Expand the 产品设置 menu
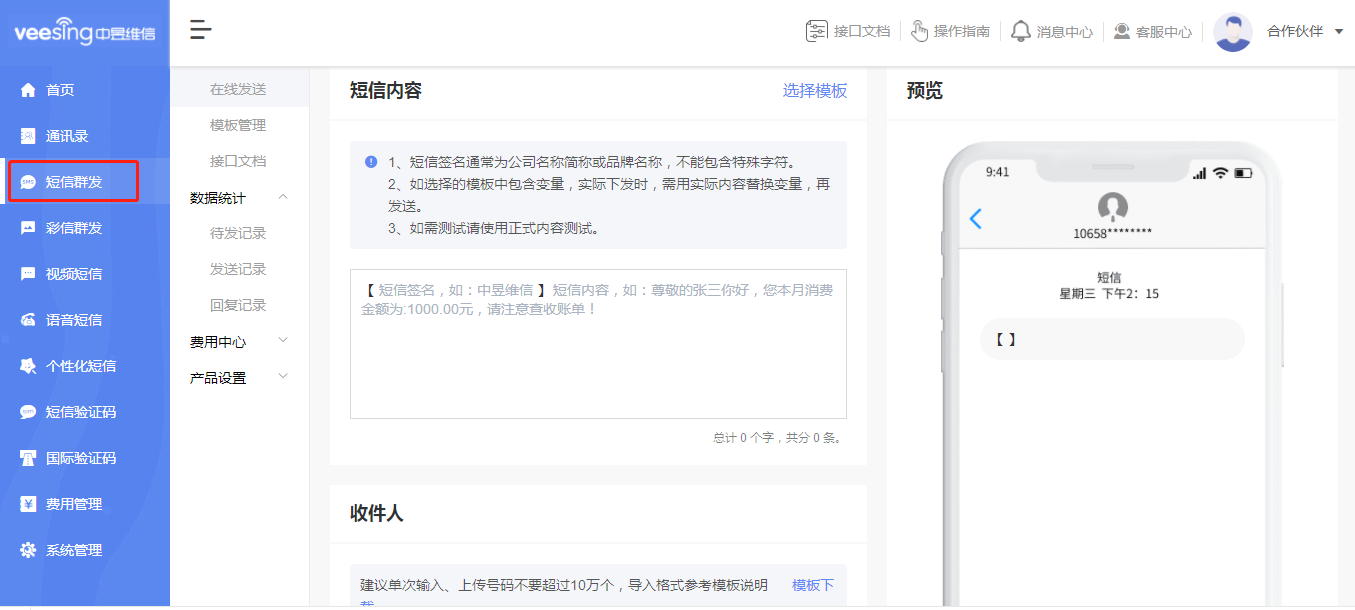This screenshot has height=610, width=1355. click(x=240, y=377)
